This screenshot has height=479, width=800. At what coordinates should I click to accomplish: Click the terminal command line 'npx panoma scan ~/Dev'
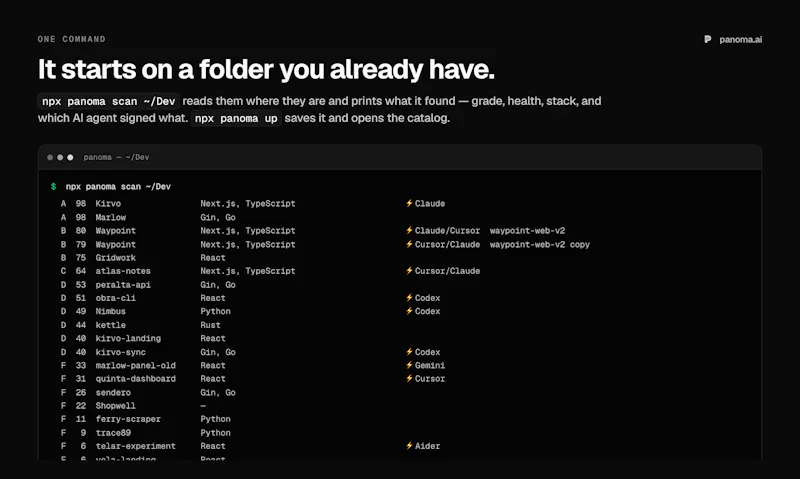coord(118,187)
